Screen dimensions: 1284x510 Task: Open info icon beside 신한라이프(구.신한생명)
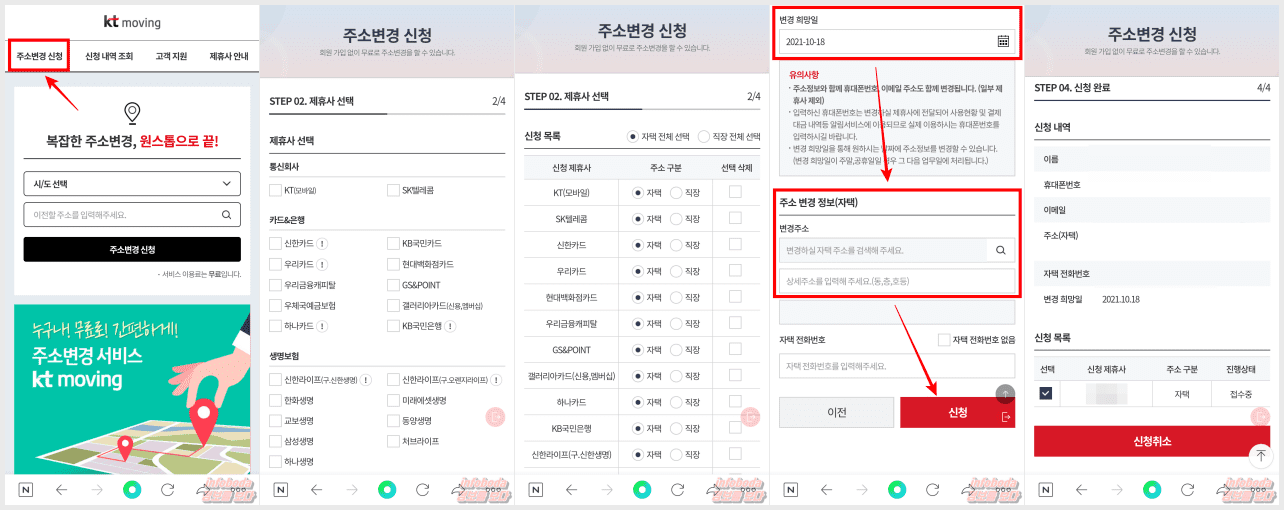point(366,380)
